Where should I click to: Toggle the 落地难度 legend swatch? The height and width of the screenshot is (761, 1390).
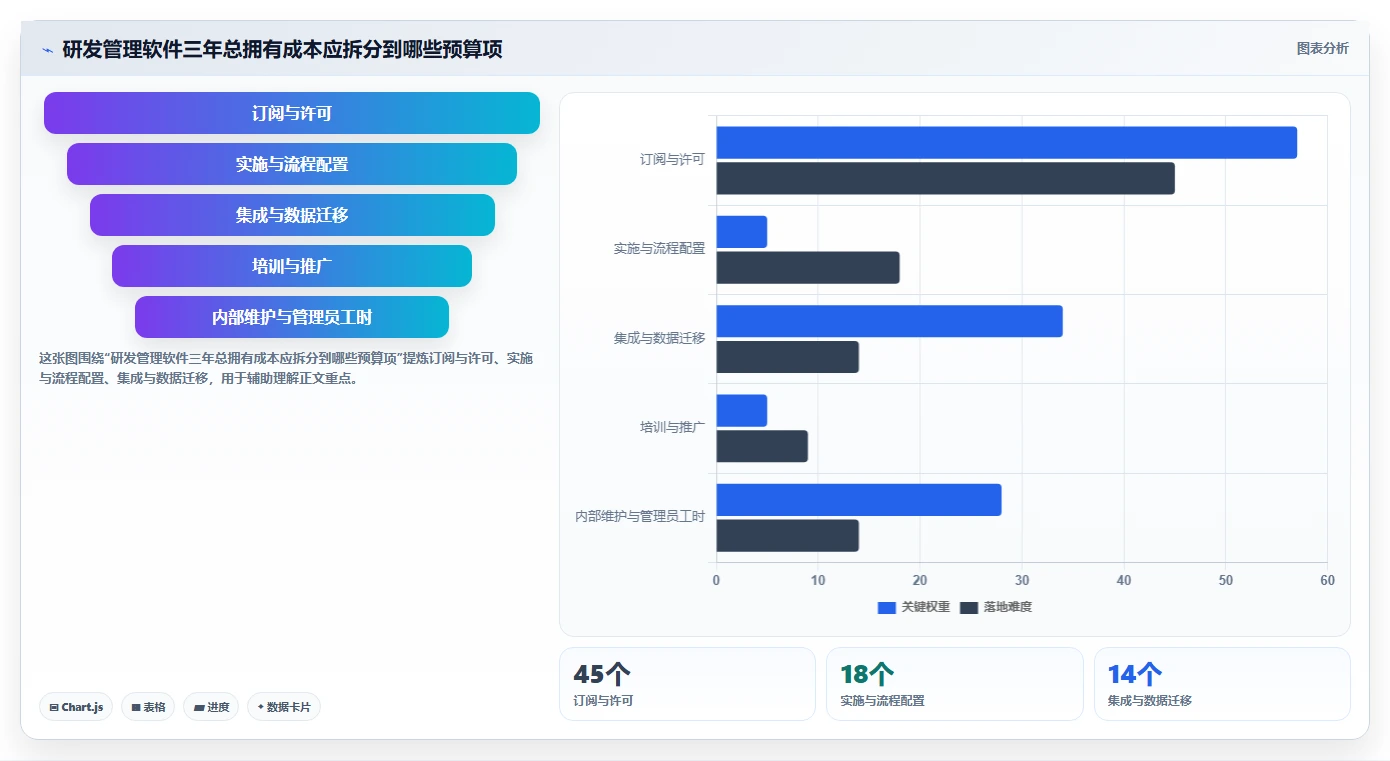(x=968, y=607)
